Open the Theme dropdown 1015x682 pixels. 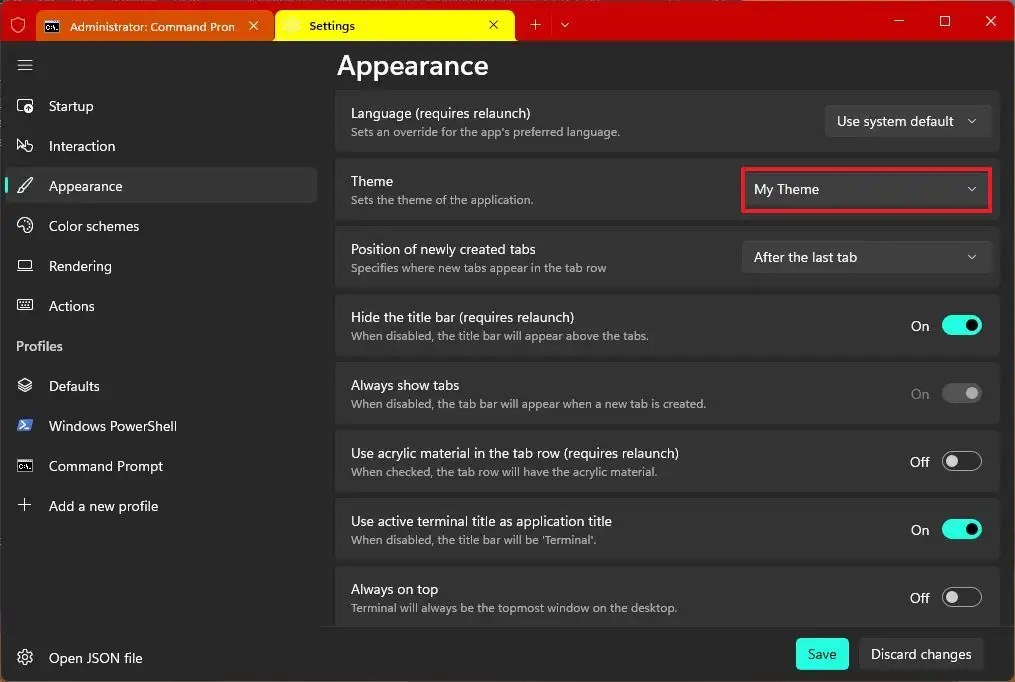pyautogui.click(x=865, y=189)
